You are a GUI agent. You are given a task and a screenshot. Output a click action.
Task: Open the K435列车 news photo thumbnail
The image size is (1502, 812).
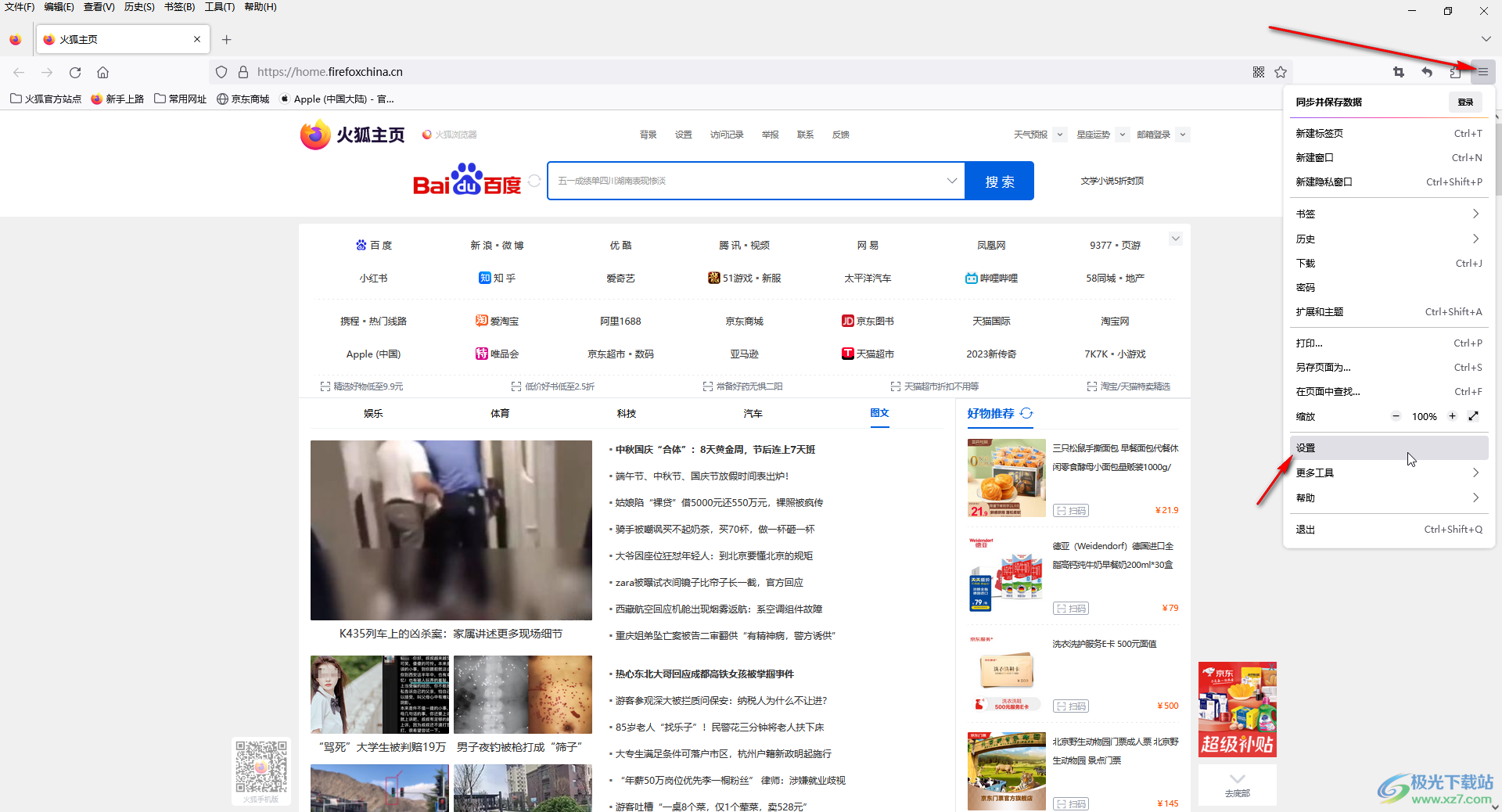[451, 530]
